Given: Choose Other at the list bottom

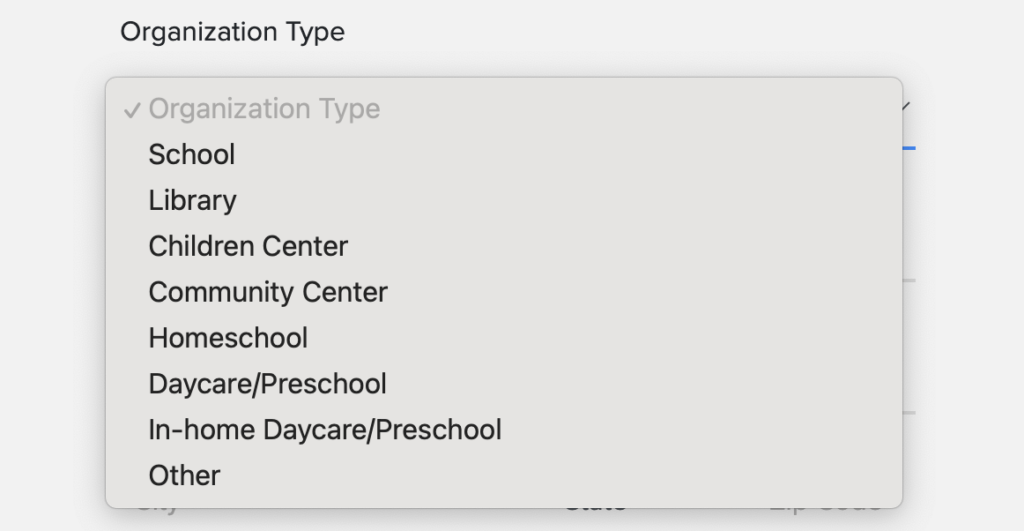Looking at the screenshot, I should click(184, 476).
